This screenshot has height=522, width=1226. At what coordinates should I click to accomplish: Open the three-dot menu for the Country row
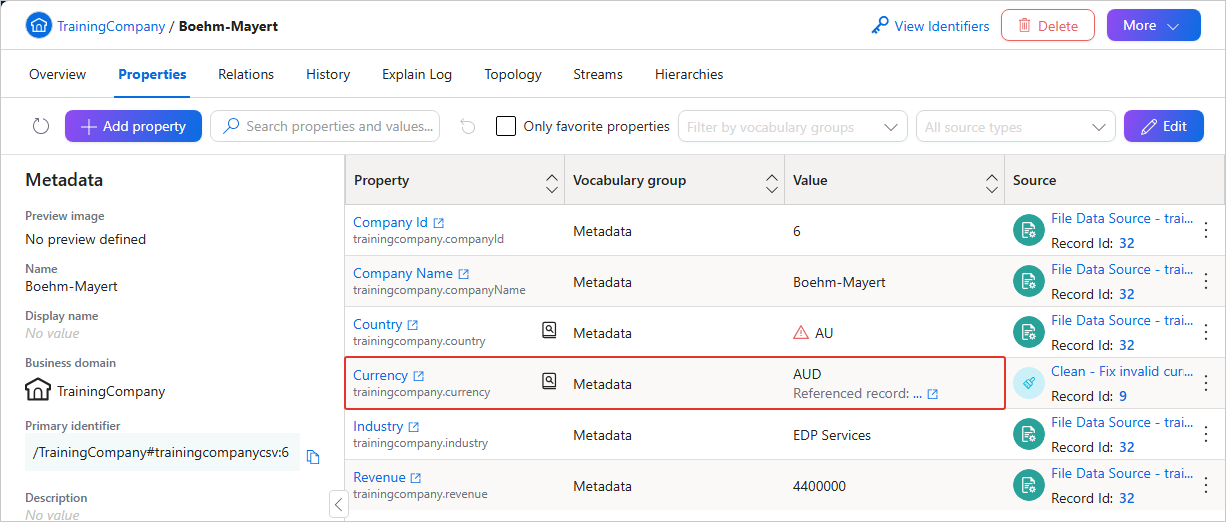1206,333
